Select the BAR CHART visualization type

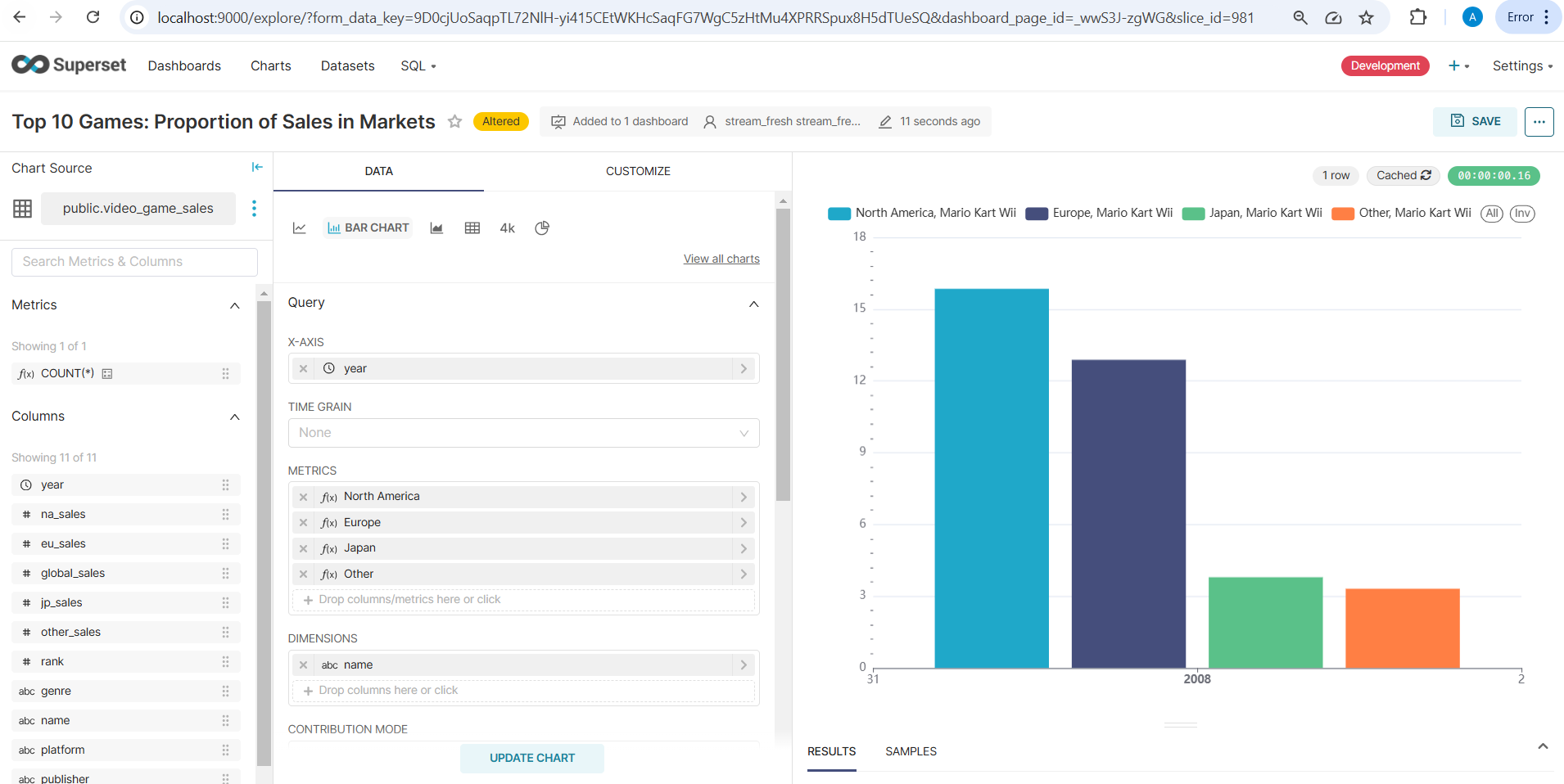click(368, 228)
